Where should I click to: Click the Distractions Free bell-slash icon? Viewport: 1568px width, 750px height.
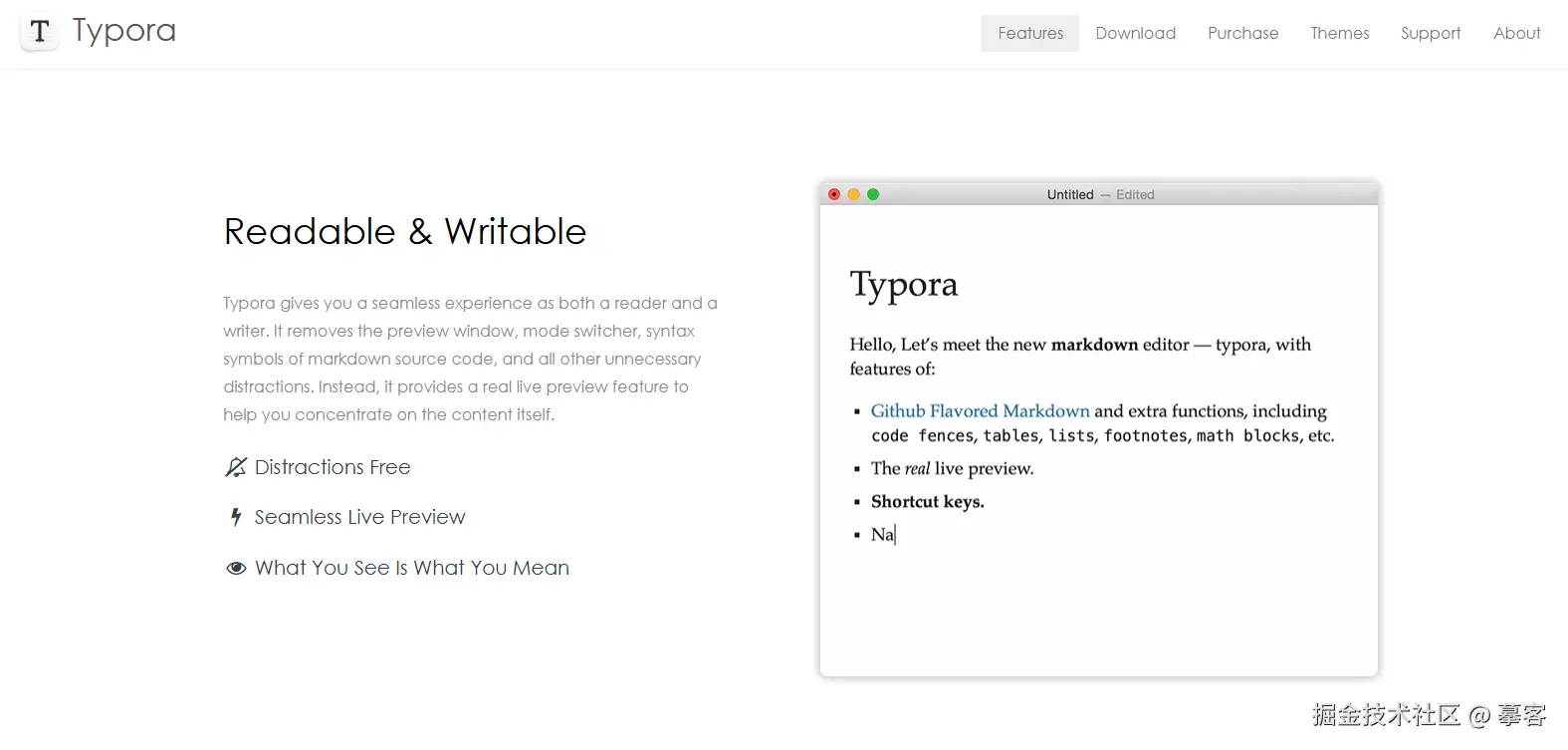236,467
